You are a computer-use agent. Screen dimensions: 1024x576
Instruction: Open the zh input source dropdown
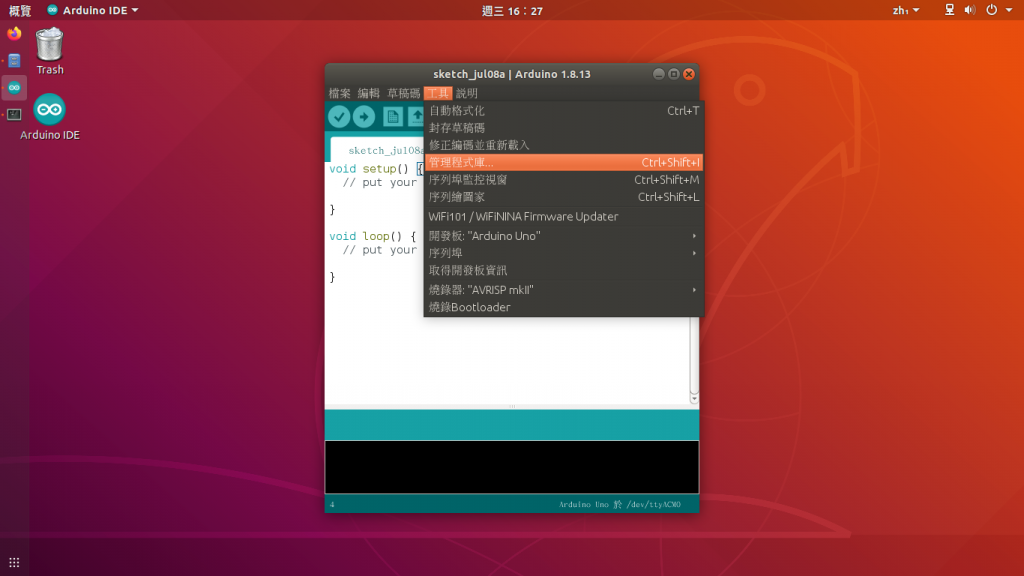click(x=906, y=10)
